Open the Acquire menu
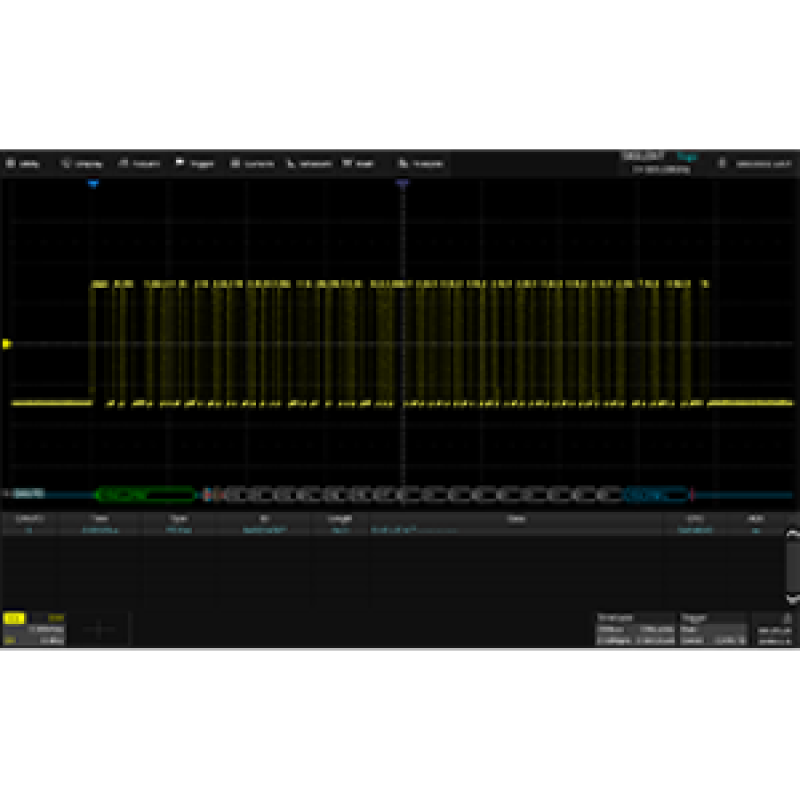Image resolution: width=800 pixels, height=800 pixels. 139,163
